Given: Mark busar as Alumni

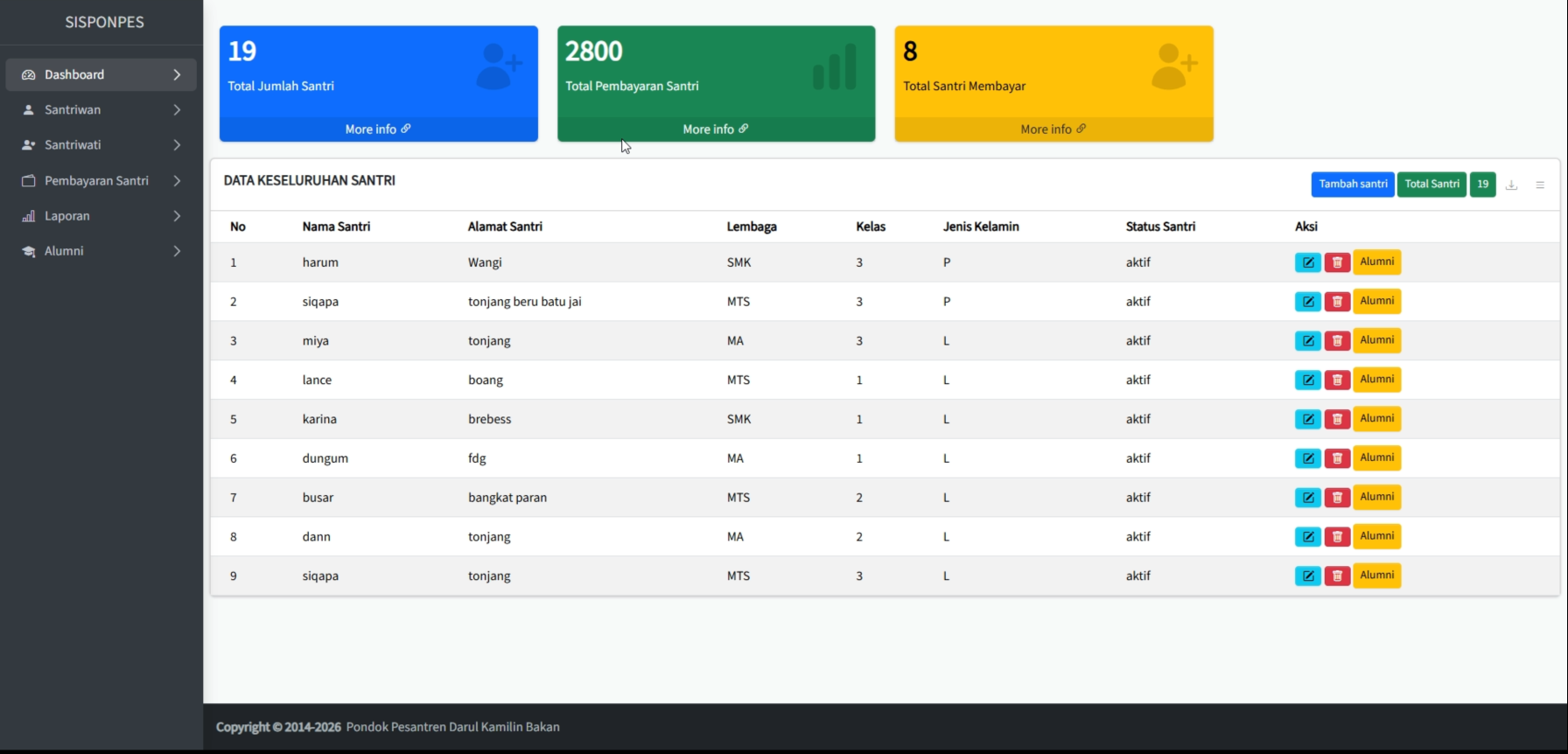Looking at the screenshot, I should [x=1377, y=497].
